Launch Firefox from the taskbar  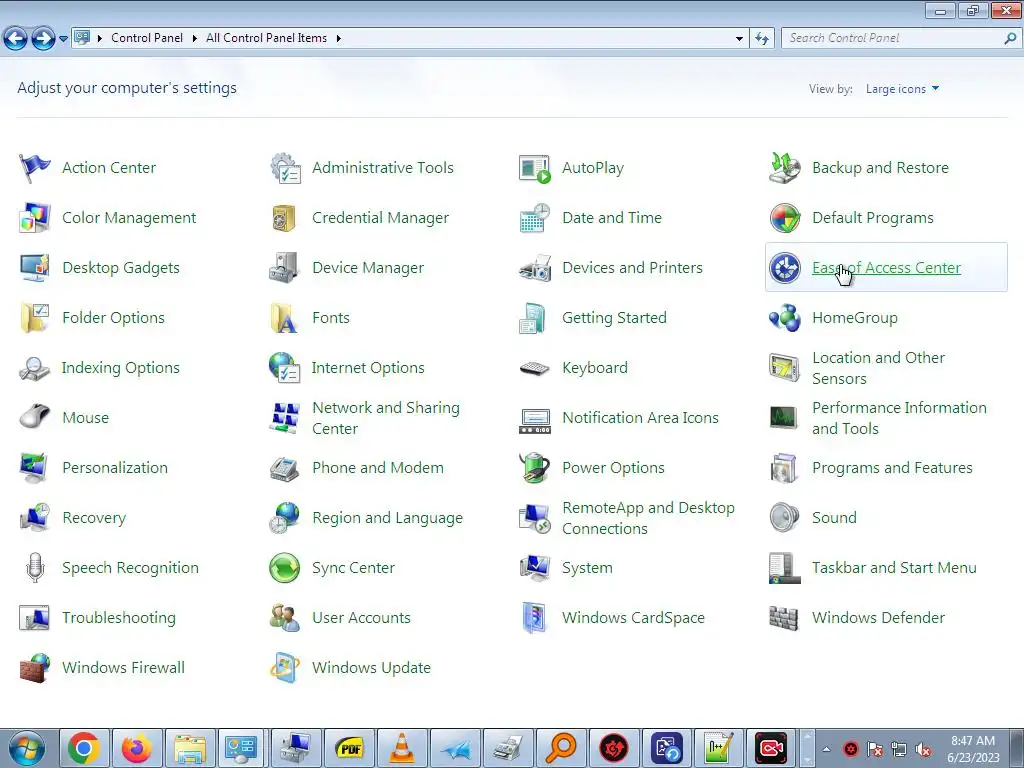pos(136,748)
